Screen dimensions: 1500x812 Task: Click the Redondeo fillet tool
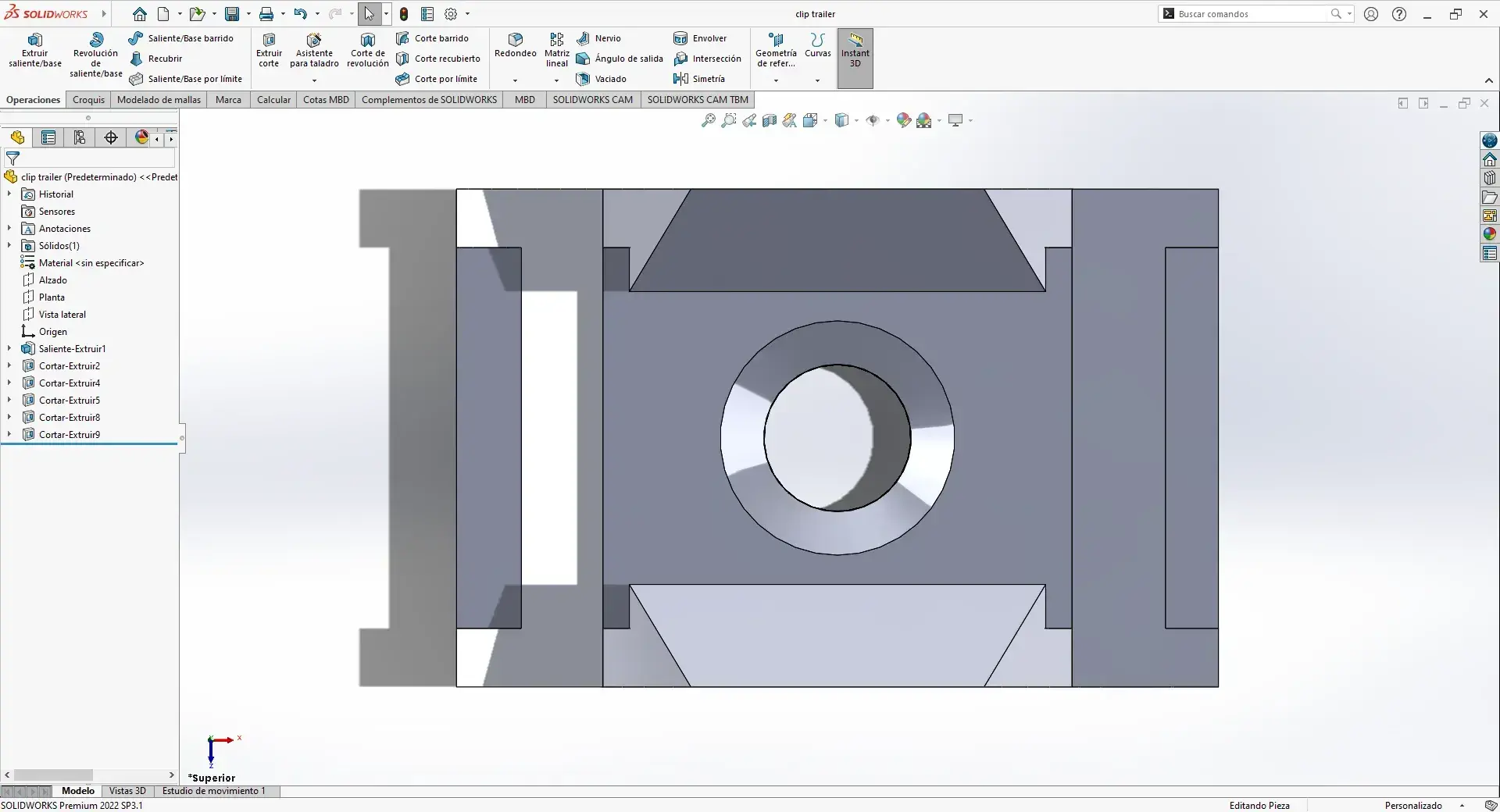515,45
